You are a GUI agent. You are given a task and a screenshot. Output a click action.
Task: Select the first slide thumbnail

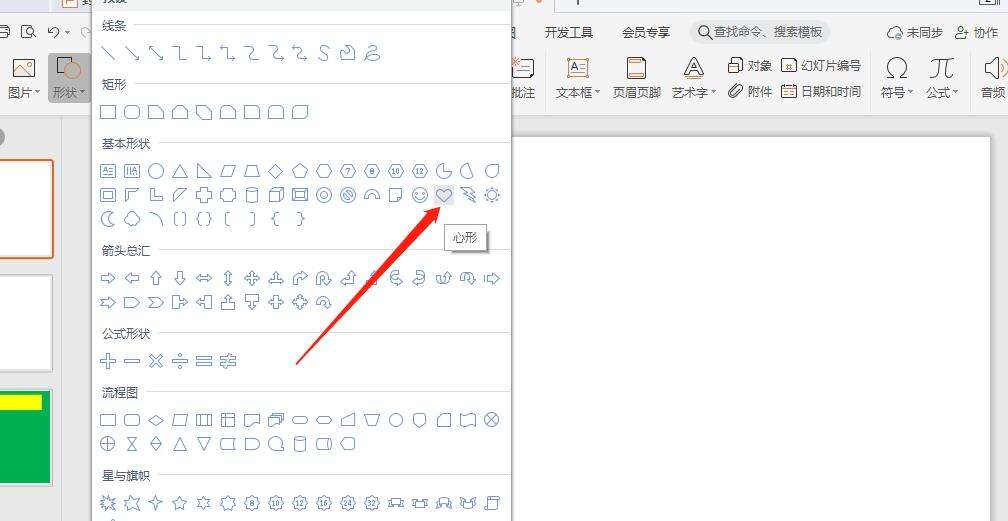click(x=26, y=209)
